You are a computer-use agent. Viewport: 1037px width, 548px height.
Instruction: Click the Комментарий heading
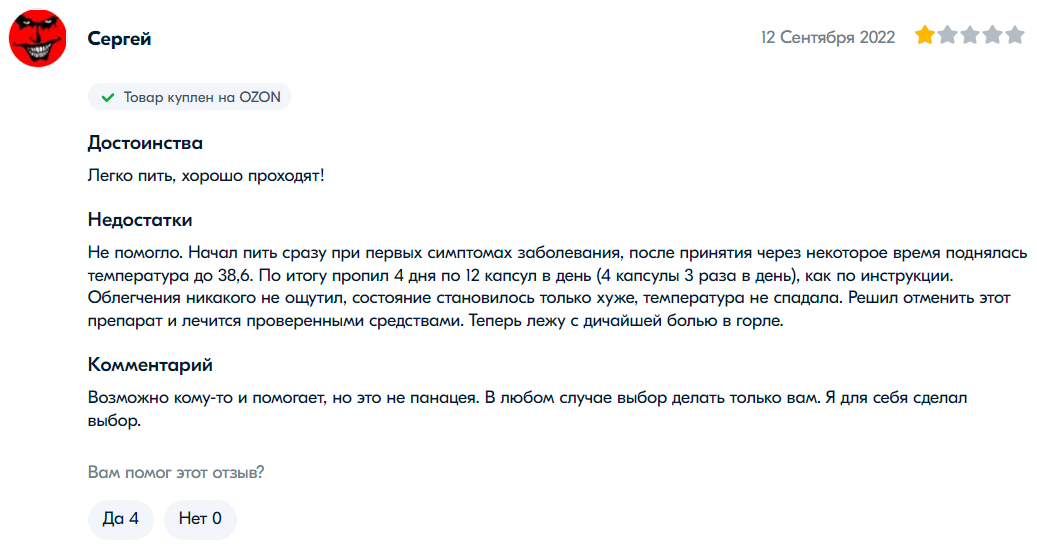coord(150,364)
